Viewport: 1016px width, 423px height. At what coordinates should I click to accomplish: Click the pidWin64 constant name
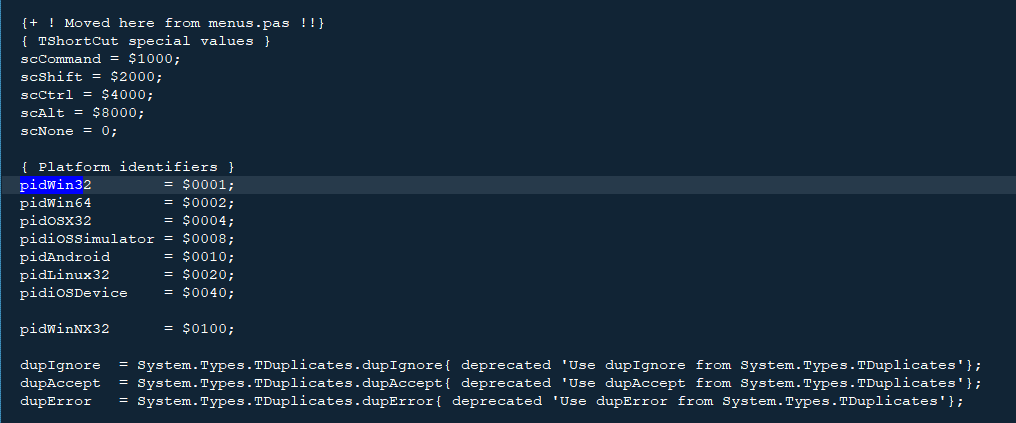[x=56, y=203]
